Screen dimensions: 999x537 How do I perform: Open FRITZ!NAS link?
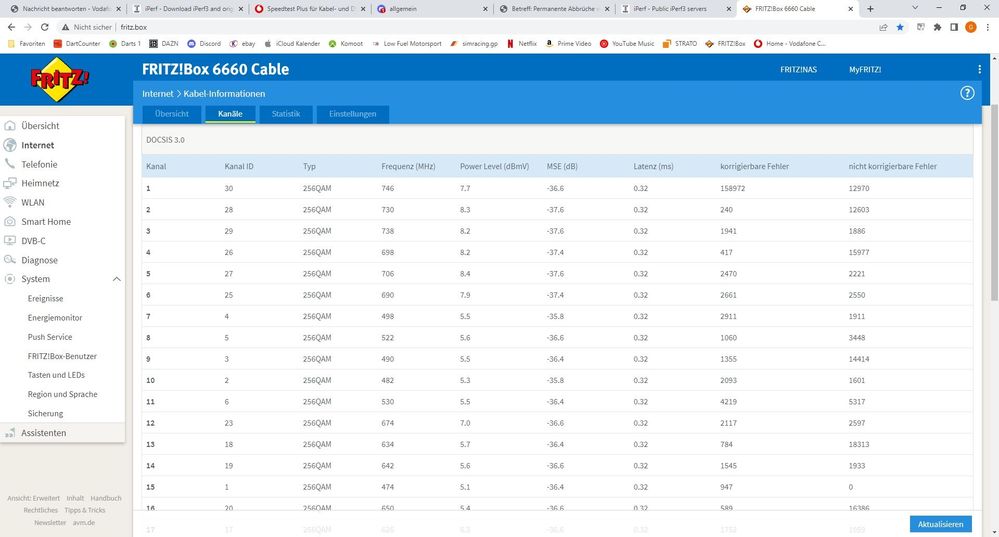point(798,69)
